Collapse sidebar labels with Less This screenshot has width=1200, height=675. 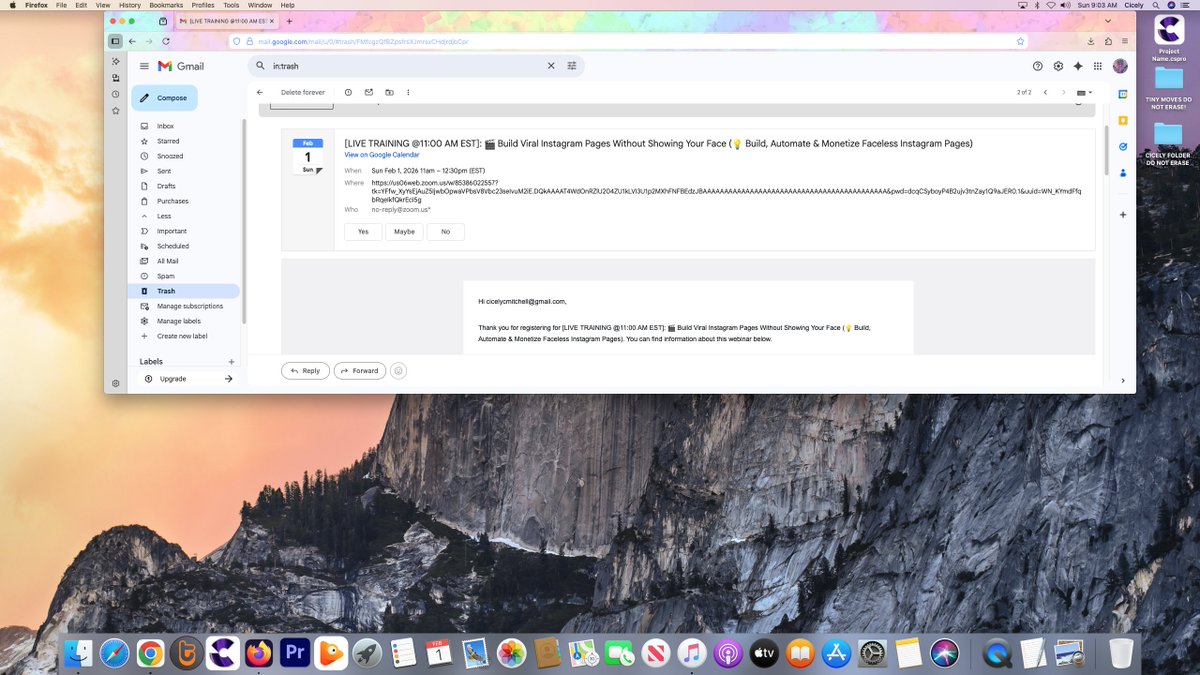[x=164, y=216]
